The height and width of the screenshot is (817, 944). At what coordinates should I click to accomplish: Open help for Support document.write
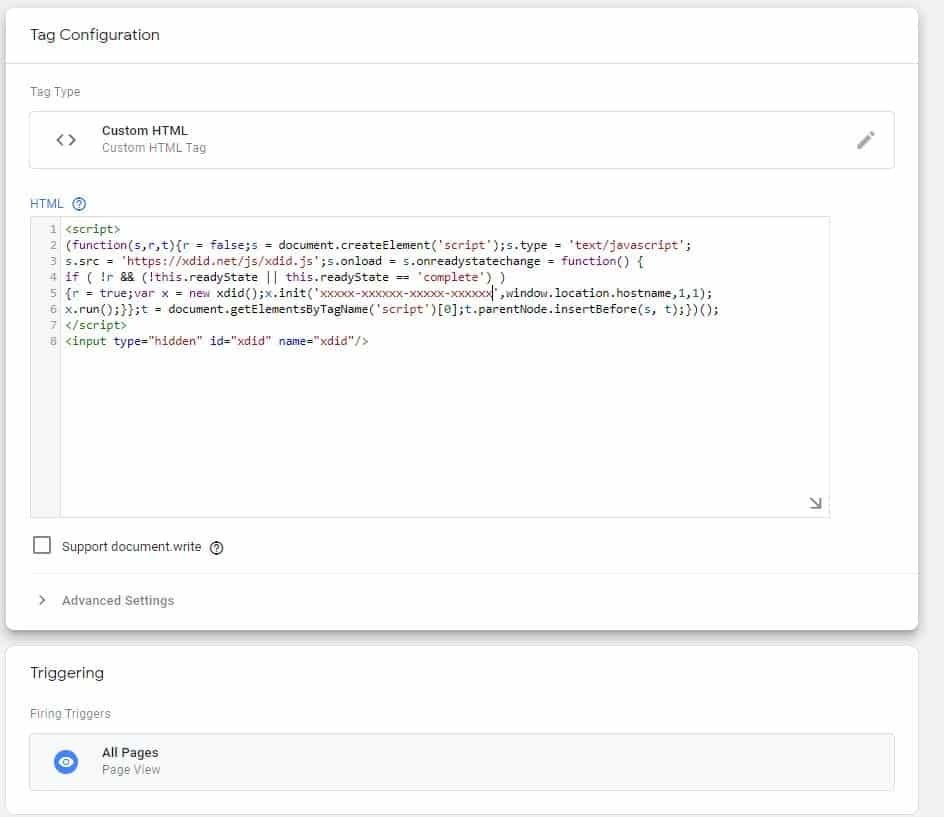216,547
